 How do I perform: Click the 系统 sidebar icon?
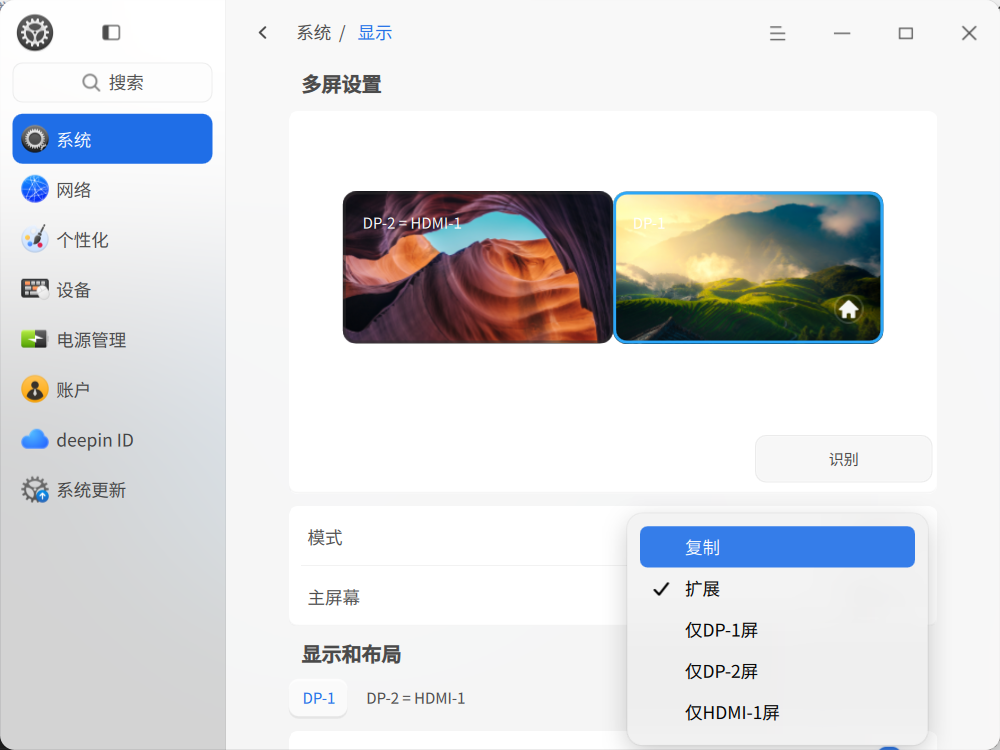coord(35,139)
